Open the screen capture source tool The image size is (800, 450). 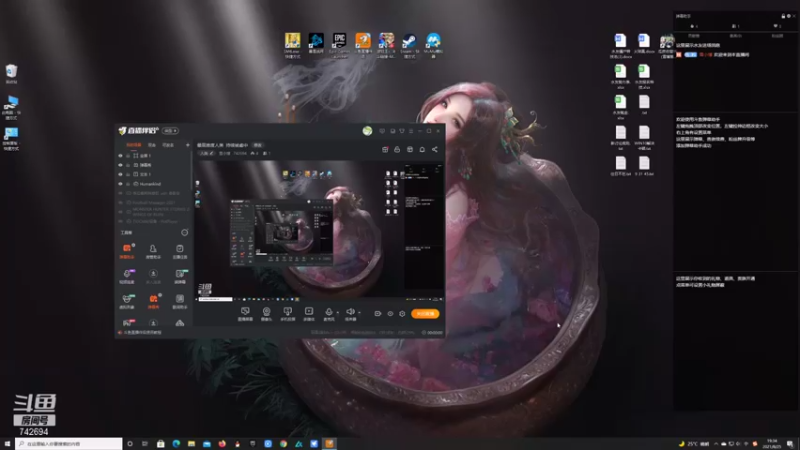coord(245,313)
